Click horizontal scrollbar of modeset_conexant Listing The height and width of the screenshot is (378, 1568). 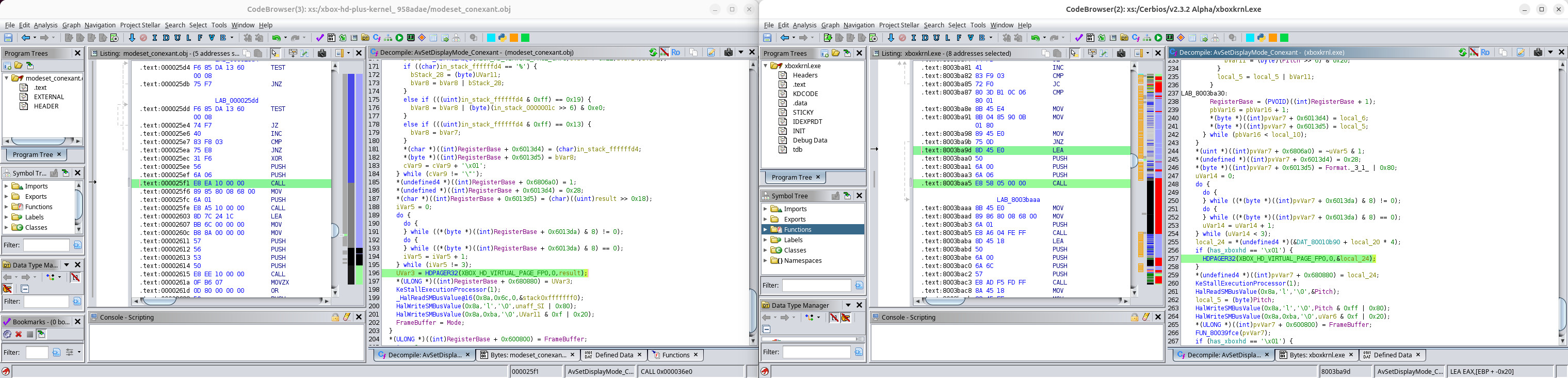point(231,301)
